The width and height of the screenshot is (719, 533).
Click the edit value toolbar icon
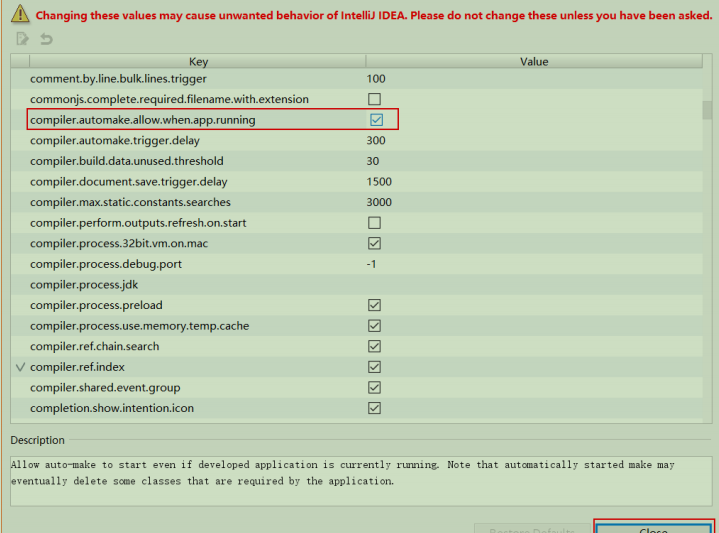click(22, 39)
